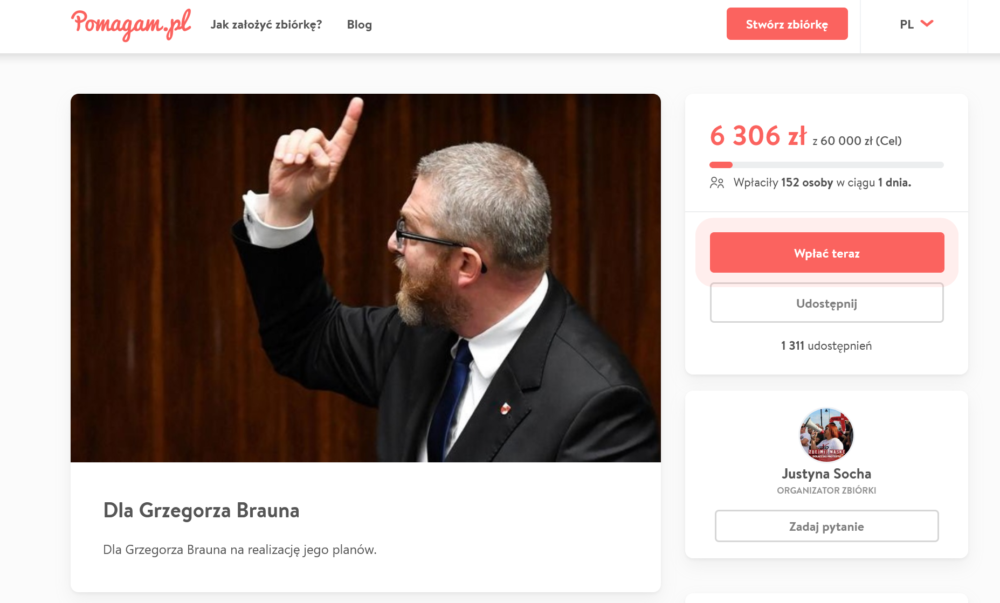1000x603 pixels.
Task: Click the "ORGANIZATOR ZBIÓRKI" label
Action: pyautogui.click(x=827, y=491)
